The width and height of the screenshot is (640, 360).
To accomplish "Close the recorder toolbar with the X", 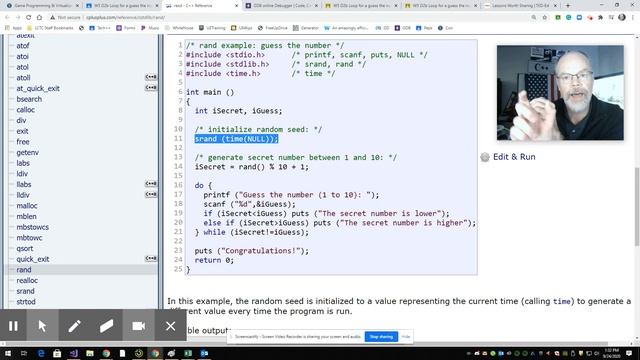I will [171, 326].
